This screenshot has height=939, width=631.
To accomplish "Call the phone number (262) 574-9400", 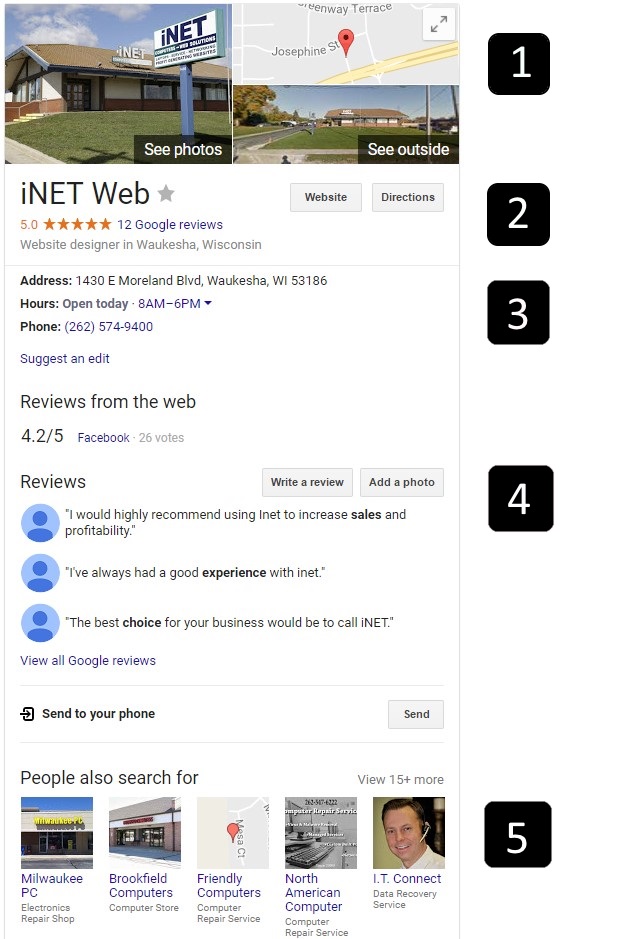I will (108, 326).
